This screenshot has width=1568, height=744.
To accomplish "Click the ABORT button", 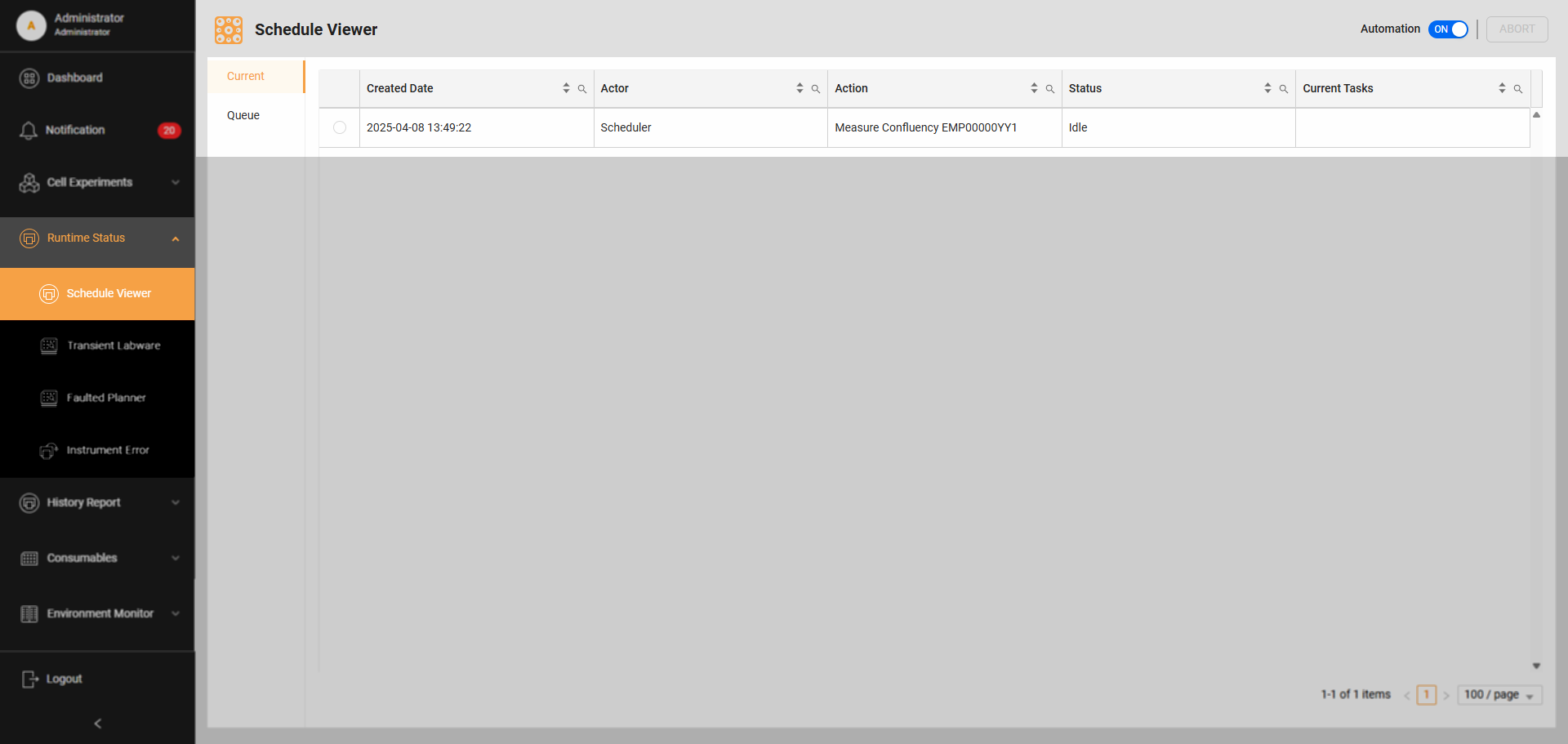I will [1517, 29].
